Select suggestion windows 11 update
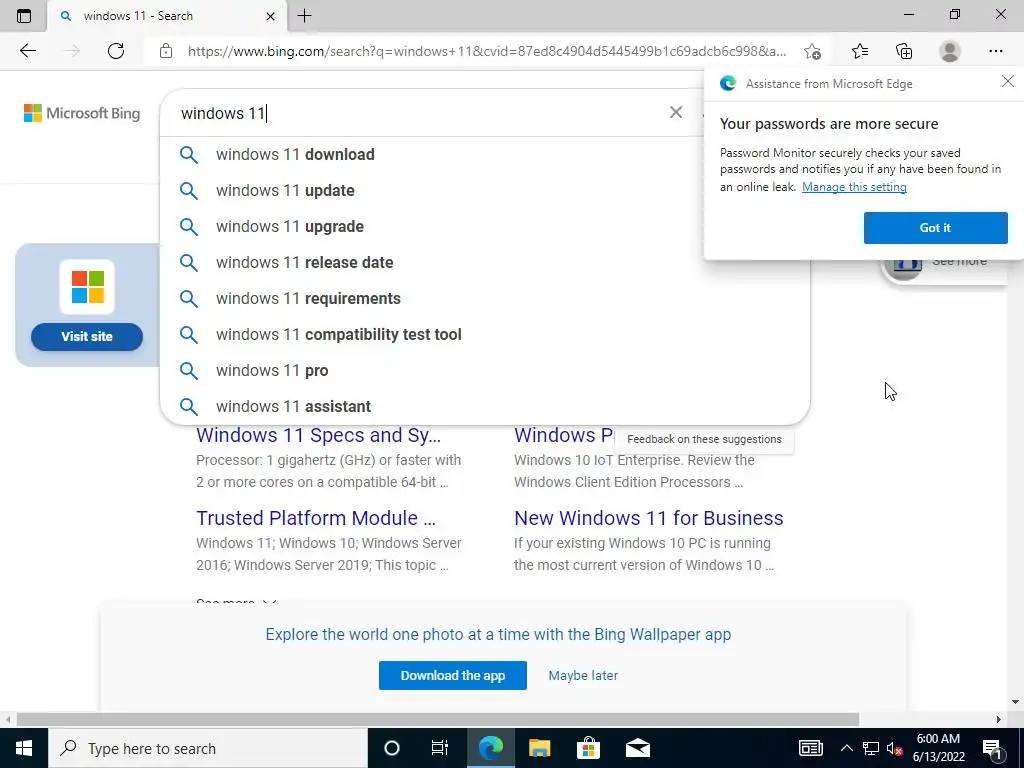The width and height of the screenshot is (1024, 768). [x=485, y=190]
